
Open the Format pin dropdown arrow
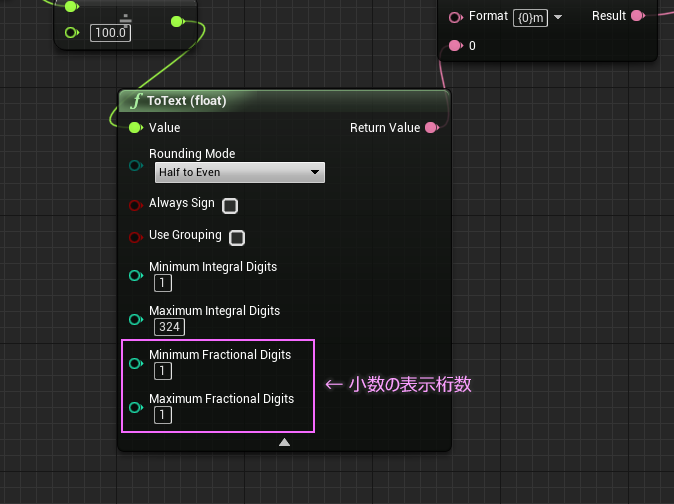(558, 17)
